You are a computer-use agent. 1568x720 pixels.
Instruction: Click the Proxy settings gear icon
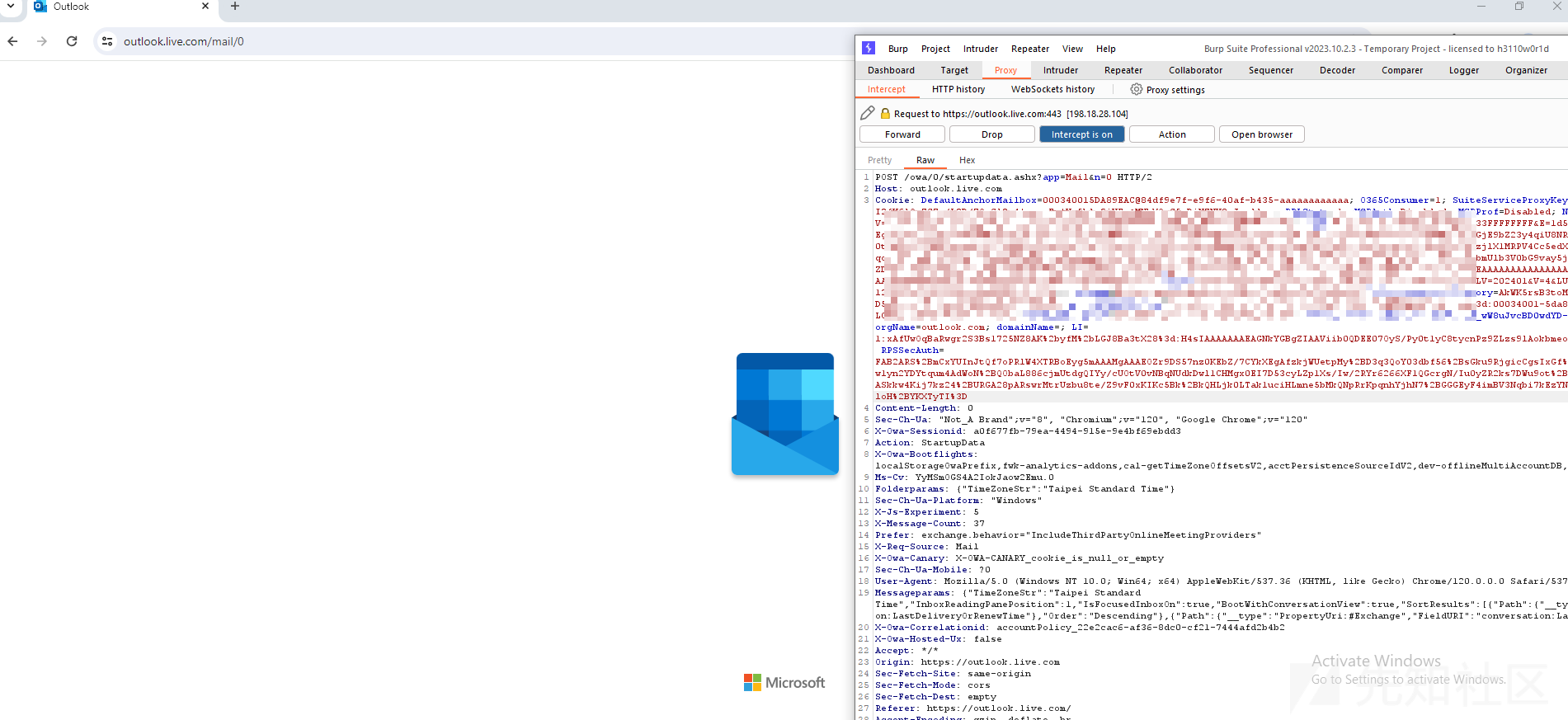[x=1136, y=89]
